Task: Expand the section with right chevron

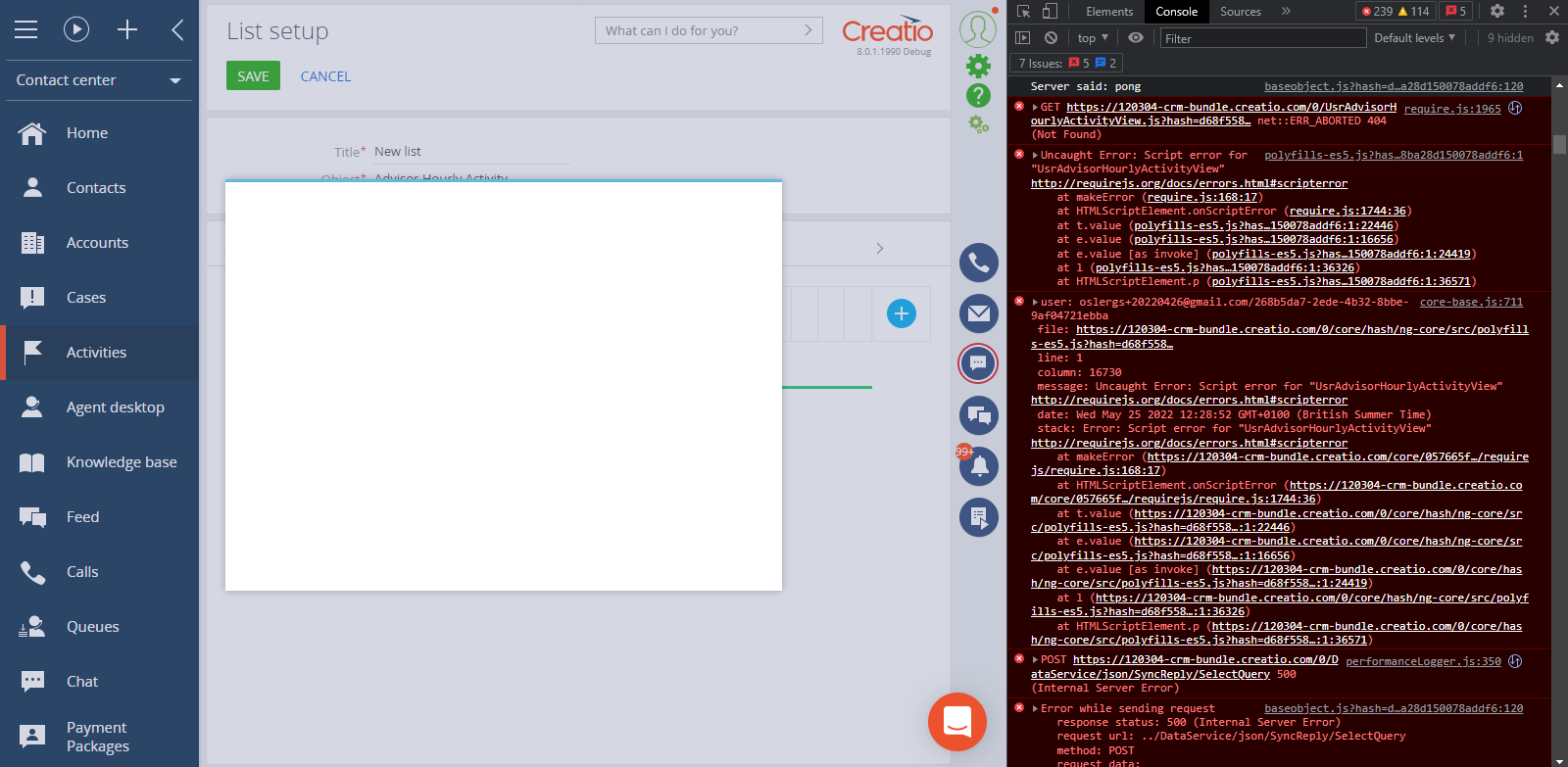Action: point(880,248)
